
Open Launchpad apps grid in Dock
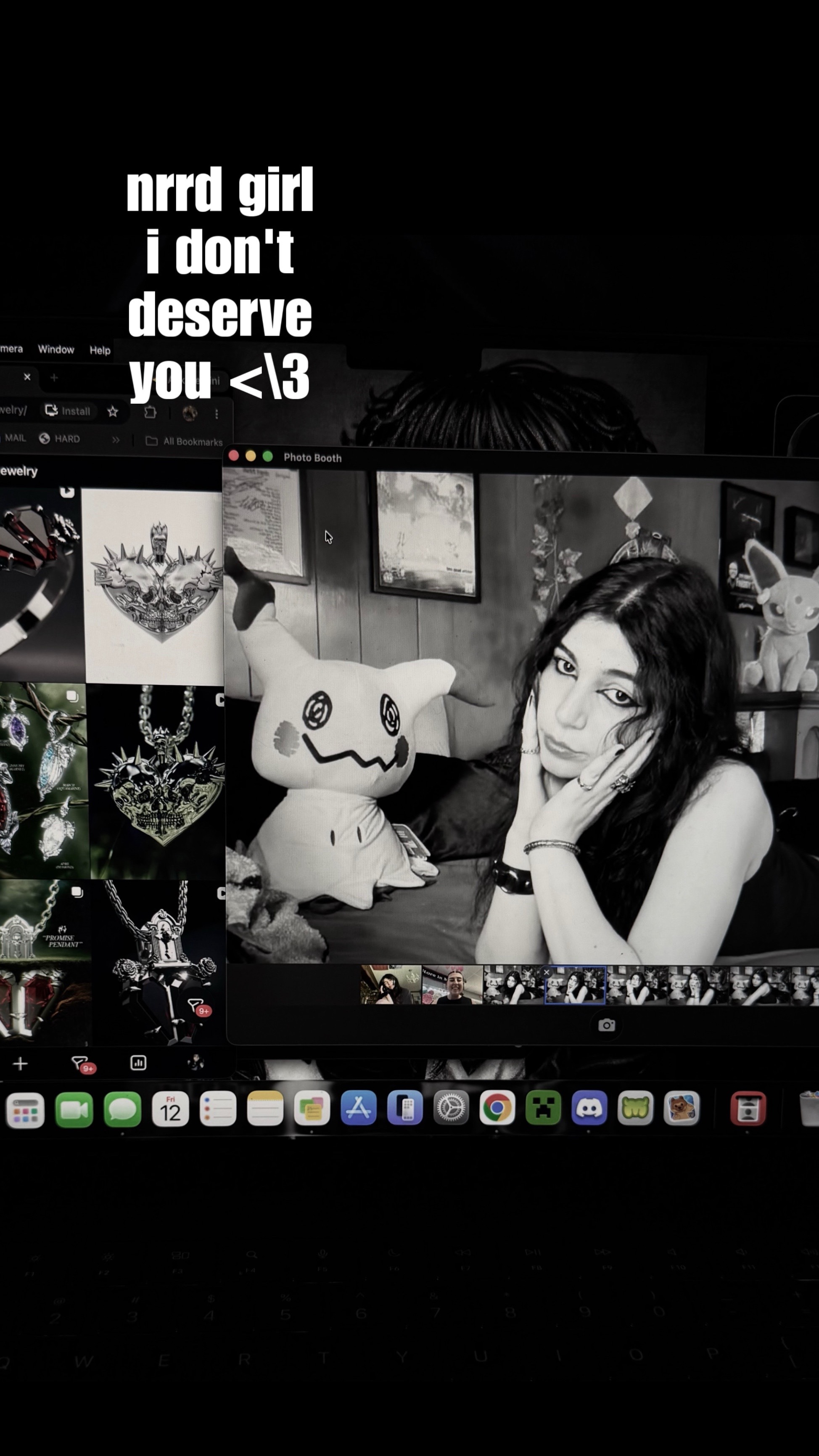tap(25, 1111)
